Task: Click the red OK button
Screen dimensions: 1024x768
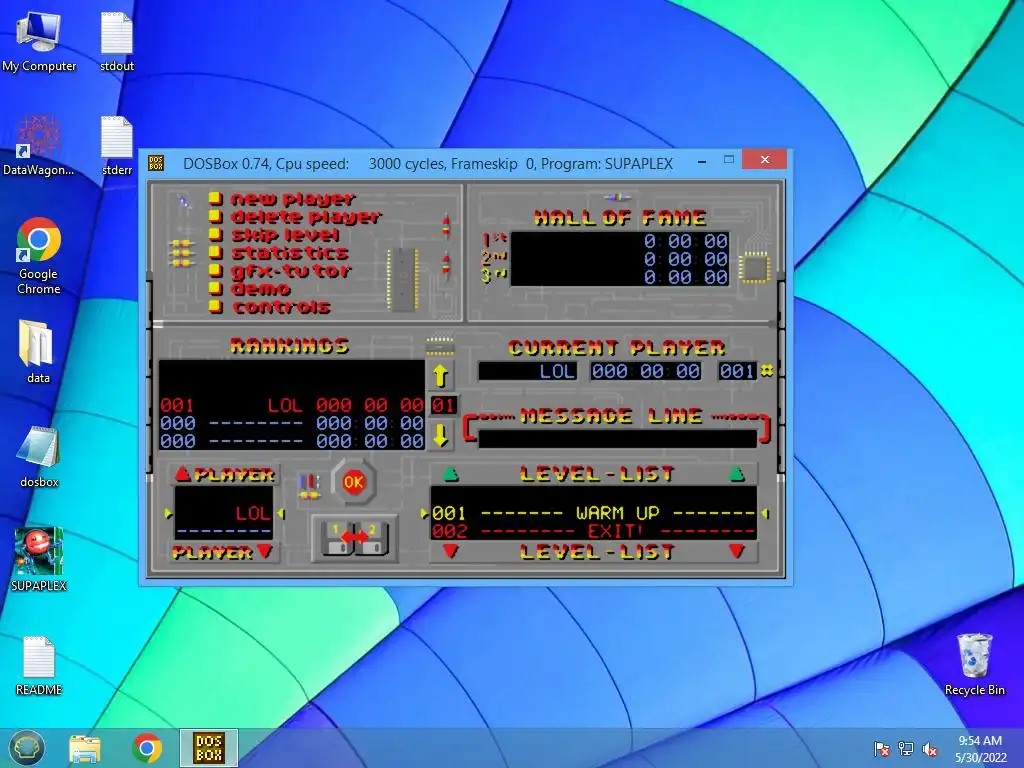Action: click(x=353, y=482)
